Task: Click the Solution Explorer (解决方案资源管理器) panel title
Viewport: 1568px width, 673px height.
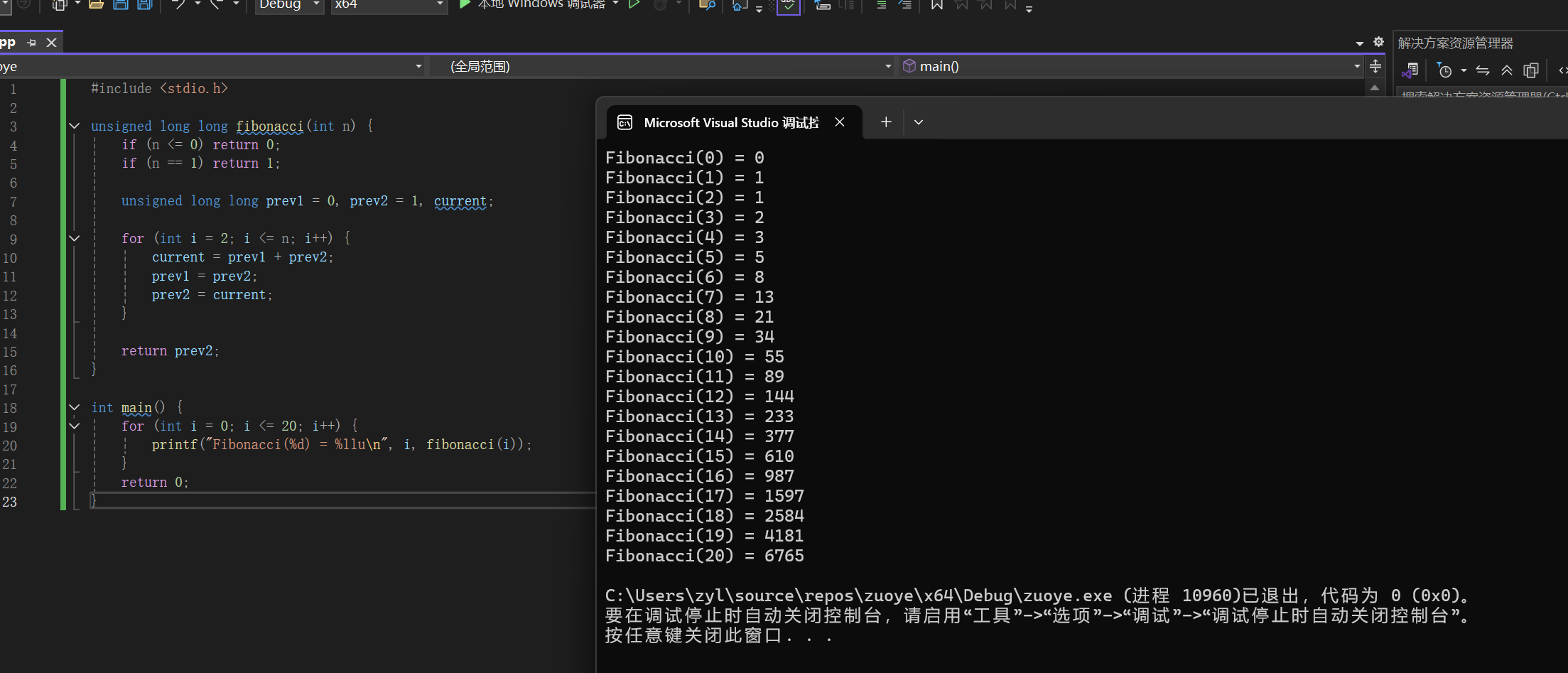Action: [x=1456, y=43]
